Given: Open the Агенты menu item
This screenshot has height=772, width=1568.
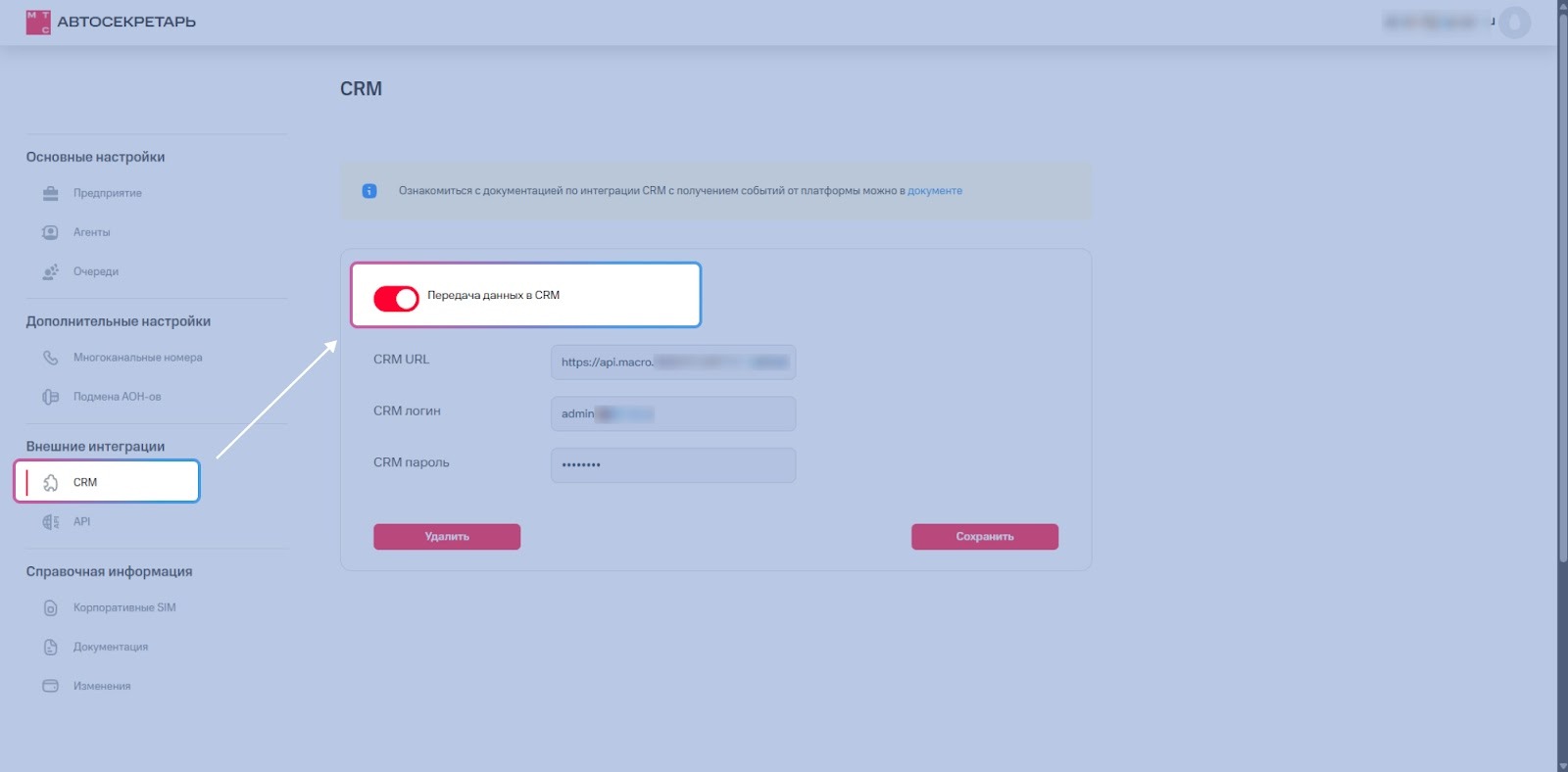Looking at the screenshot, I should pos(91,232).
